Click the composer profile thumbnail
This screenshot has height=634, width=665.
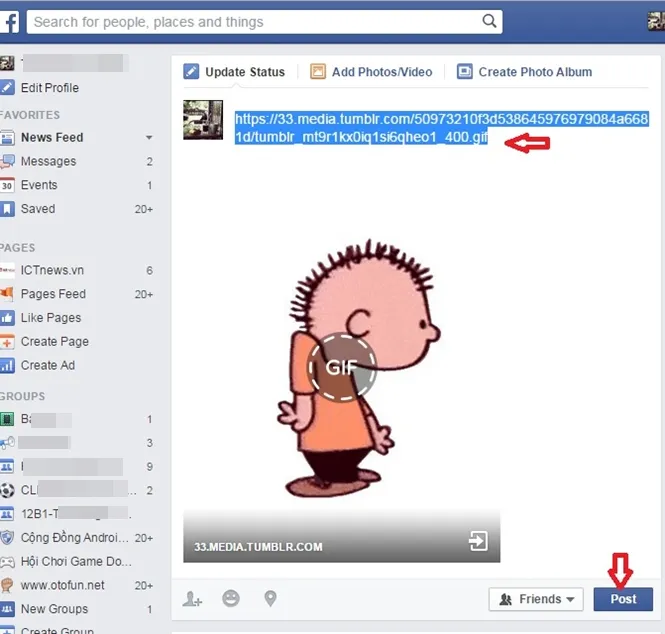coord(203,120)
